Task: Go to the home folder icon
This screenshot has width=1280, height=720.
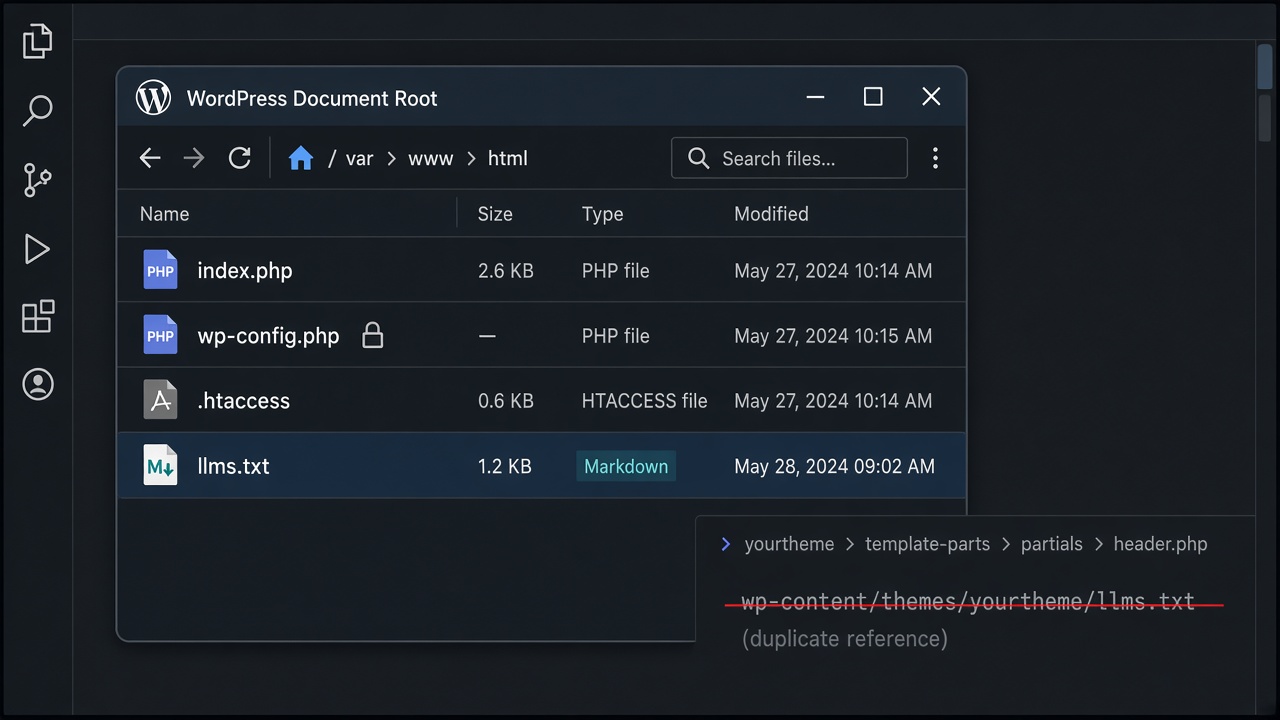Action: click(301, 158)
